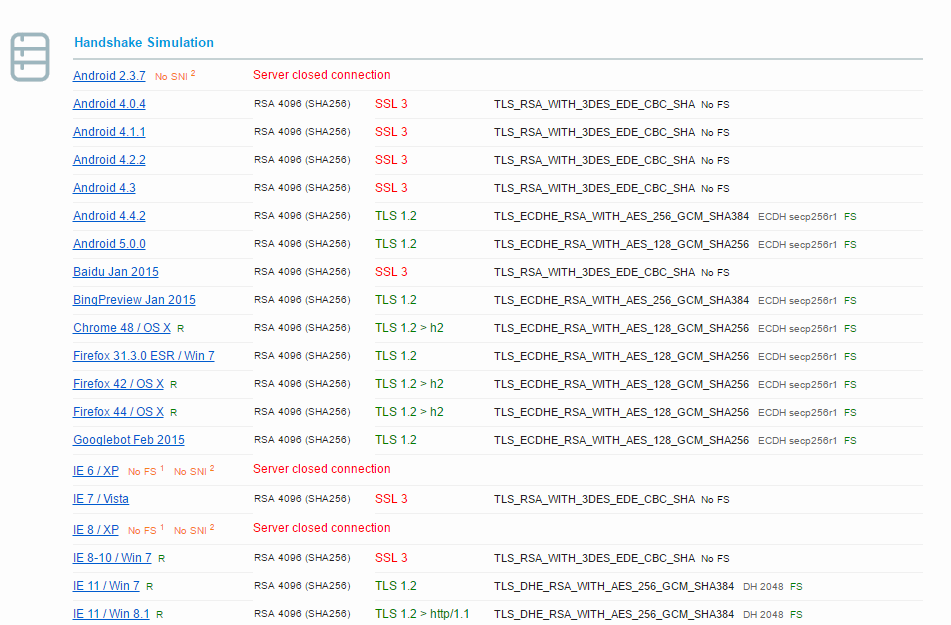Open the BingPreview Jan 2015 link
Viewport: 951px width, 625px height.
pos(134,300)
